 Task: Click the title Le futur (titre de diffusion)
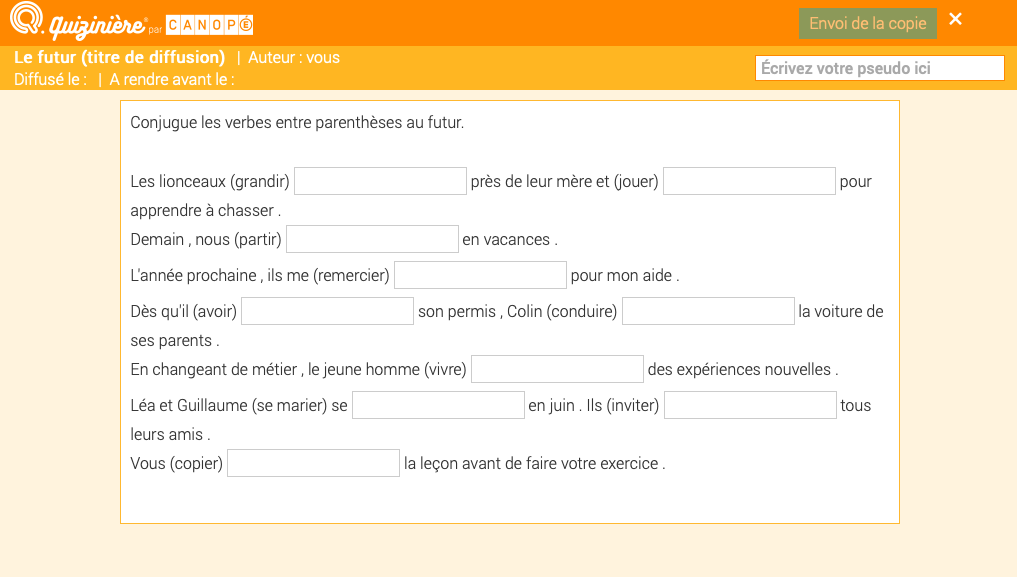point(119,57)
